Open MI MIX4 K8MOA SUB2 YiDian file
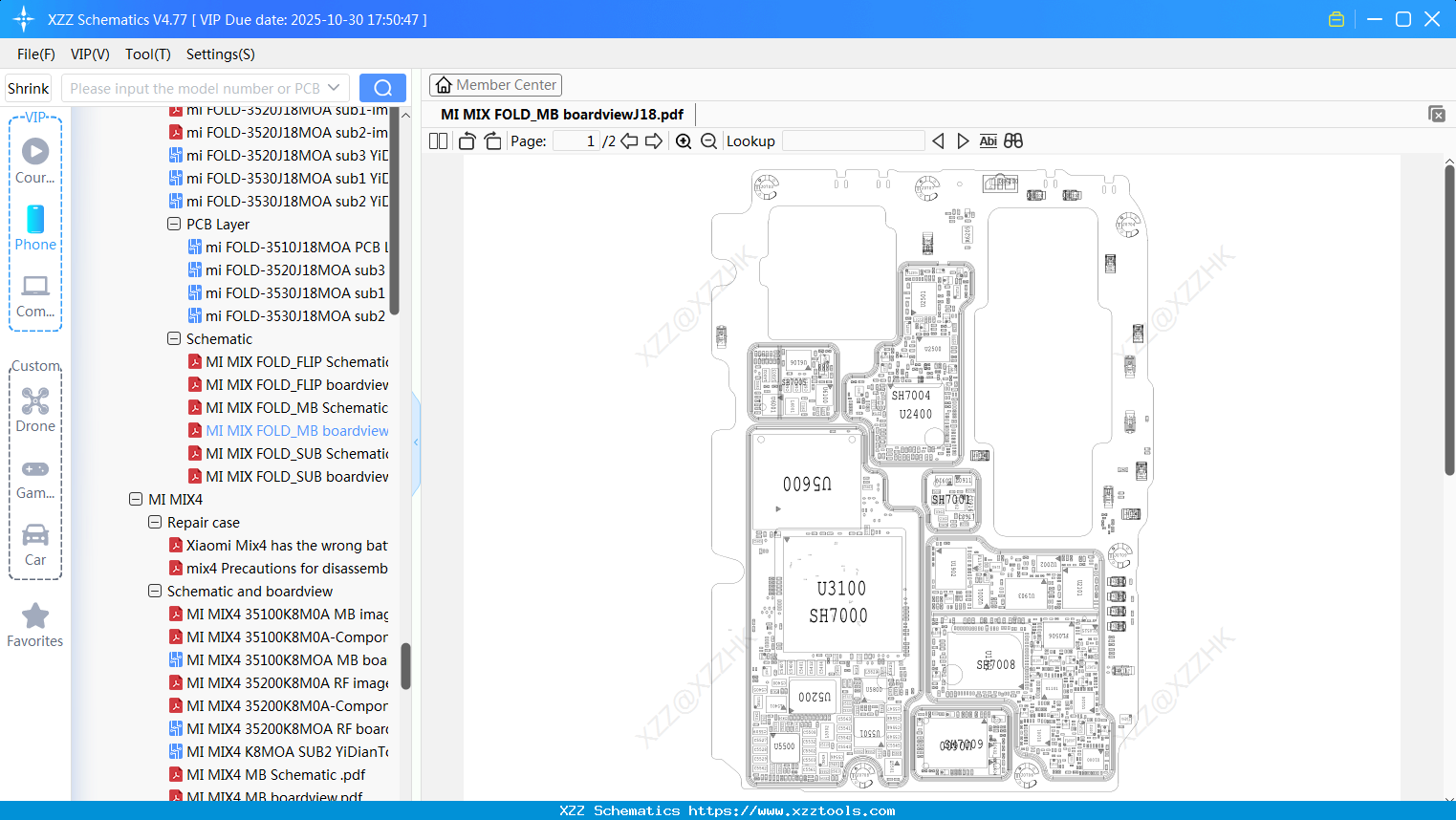Image resolution: width=1456 pixels, height=820 pixels. [279, 751]
